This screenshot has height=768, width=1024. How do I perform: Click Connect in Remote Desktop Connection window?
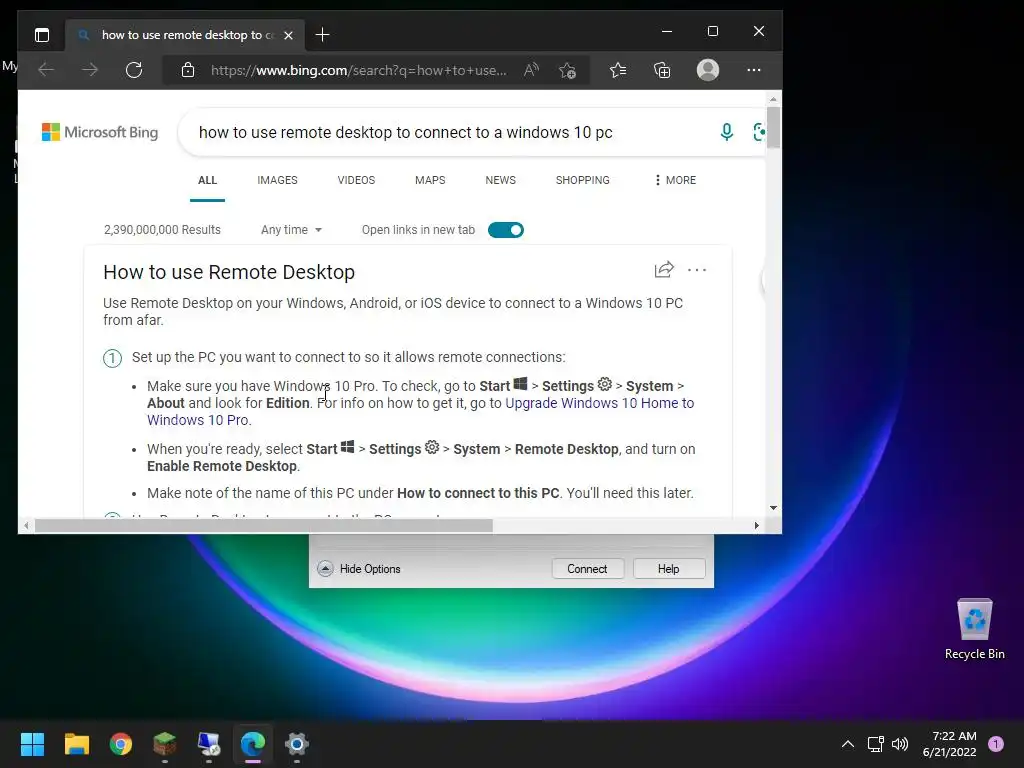tap(587, 569)
